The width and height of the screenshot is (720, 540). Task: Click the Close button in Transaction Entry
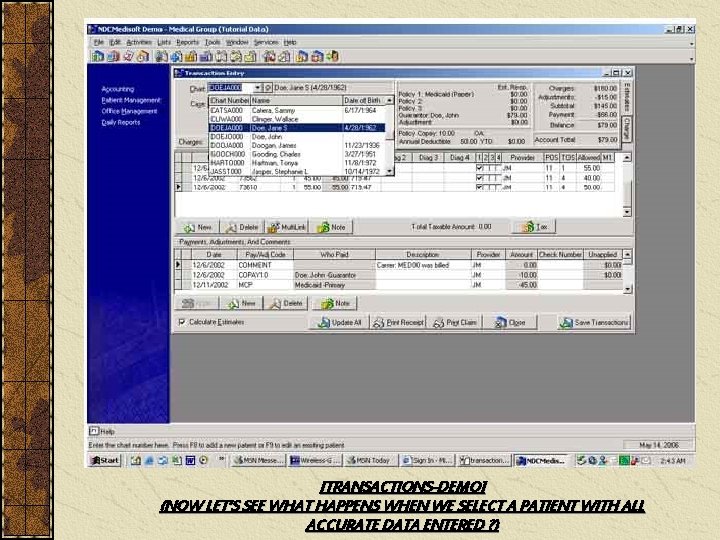[510, 322]
